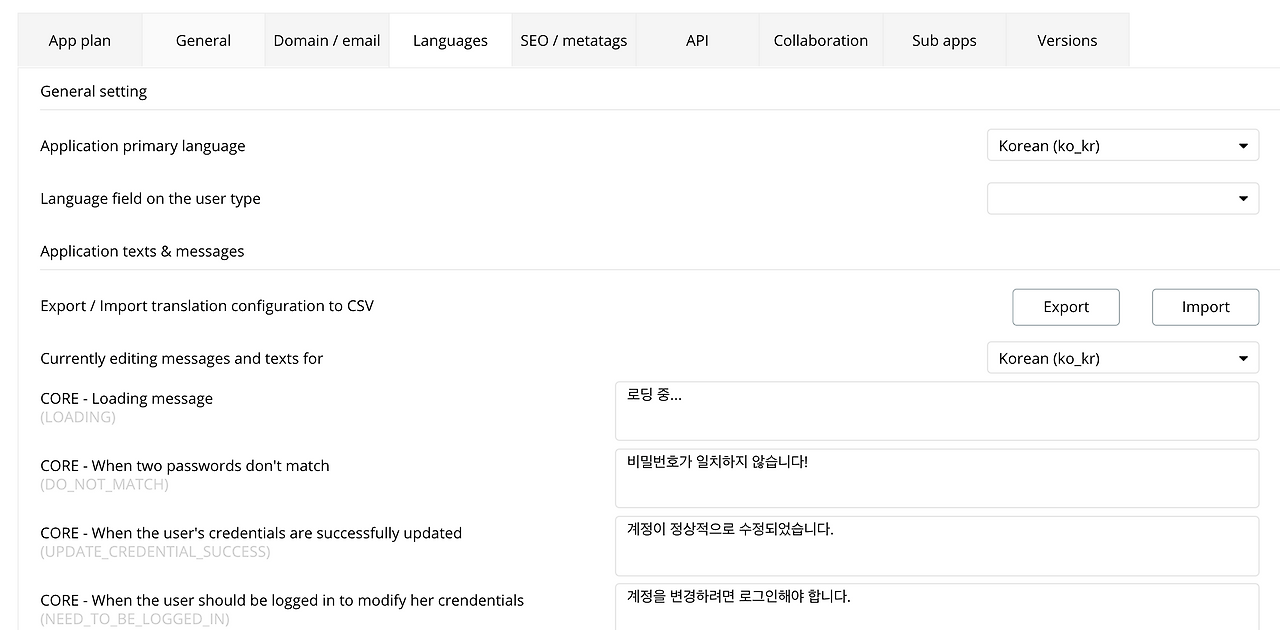Go to the SEO / metatags tab
Viewport: 1280px width, 630px height.
tap(574, 40)
